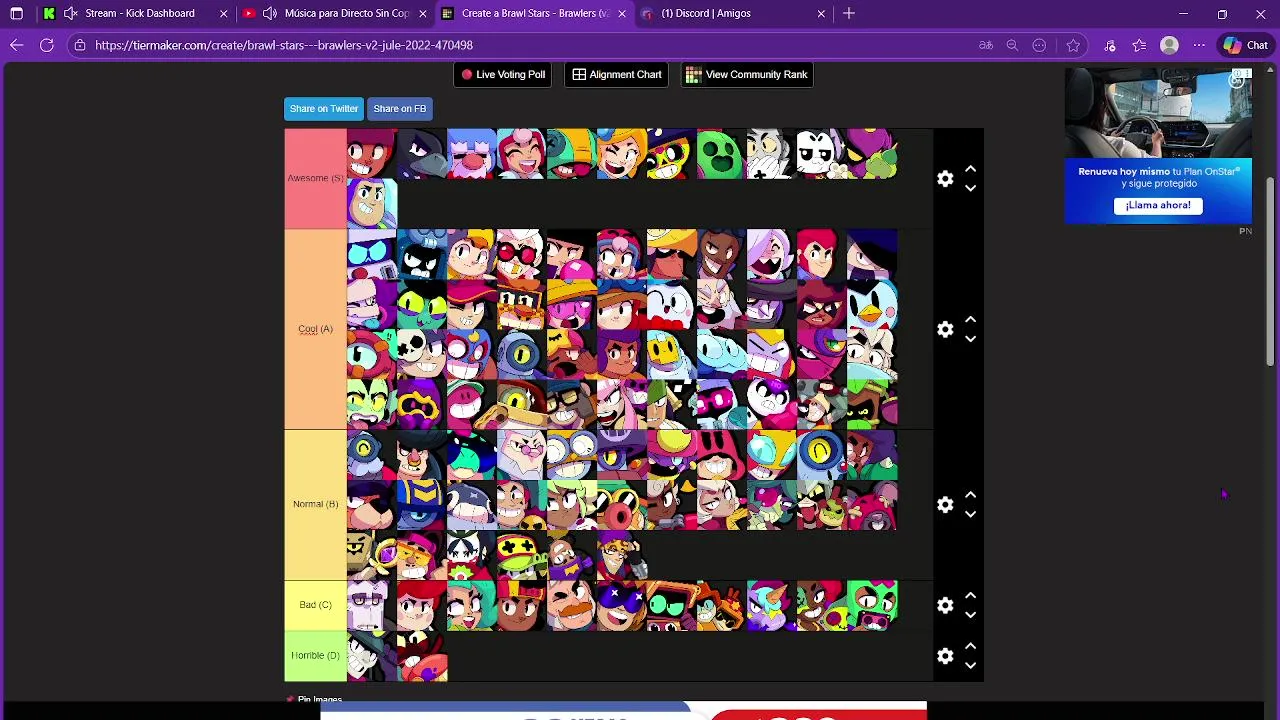Select the orange Cool (A) tier label
This screenshot has width=1280, height=720.
(x=315, y=329)
